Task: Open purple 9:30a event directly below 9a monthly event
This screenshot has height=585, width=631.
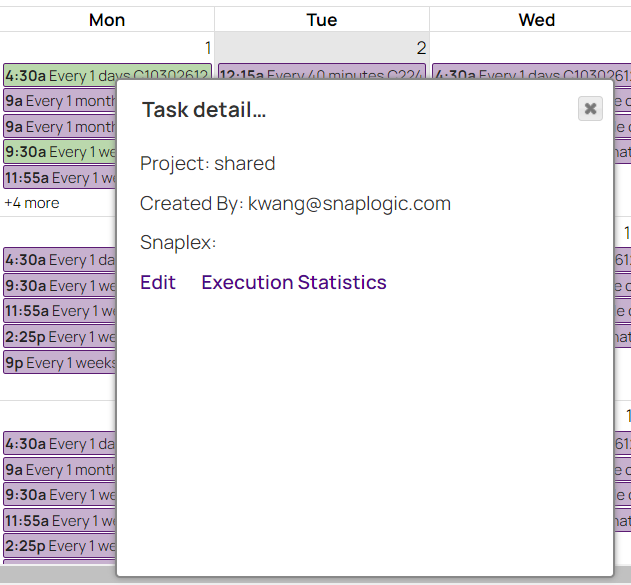Action: pyautogui.click(x=60, y=495)
